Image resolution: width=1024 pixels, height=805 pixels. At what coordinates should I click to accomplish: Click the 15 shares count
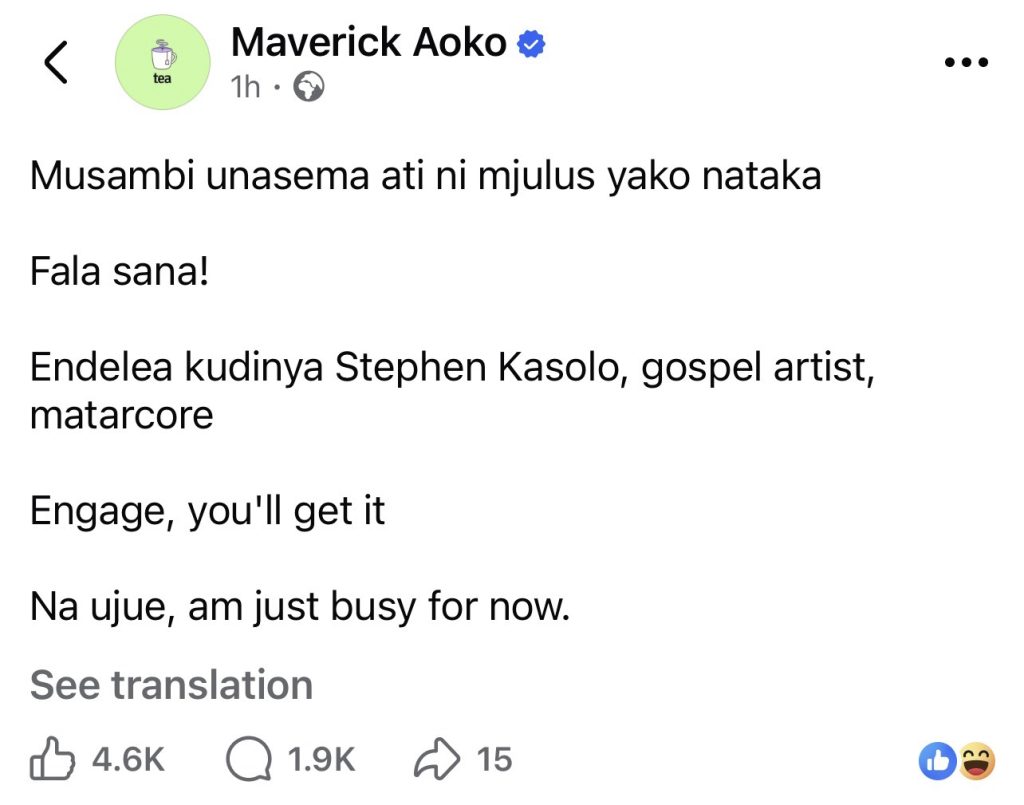tap(494, 760)
